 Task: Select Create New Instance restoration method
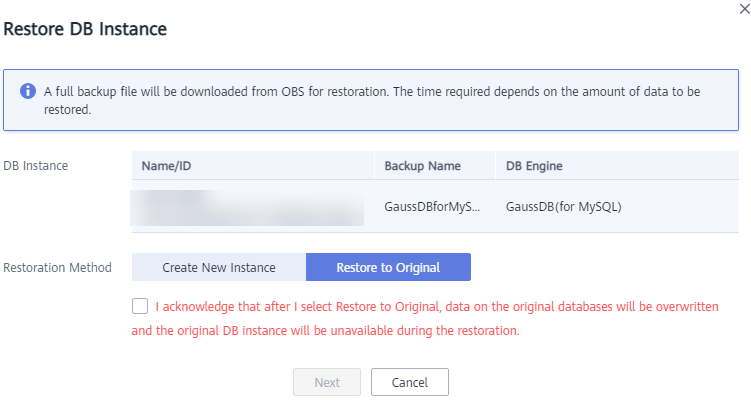pyautogui.click(x=219, y=267)
